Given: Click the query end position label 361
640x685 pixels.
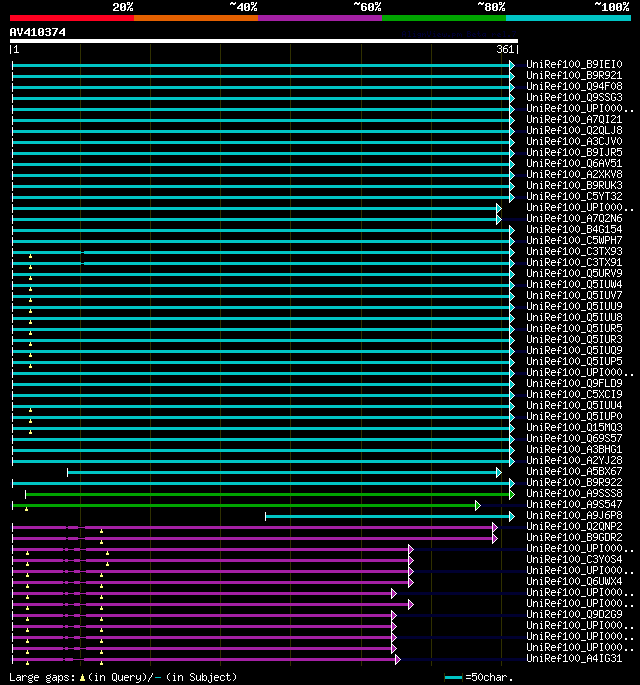Looking at the screenshot, I should pos(505,49).
